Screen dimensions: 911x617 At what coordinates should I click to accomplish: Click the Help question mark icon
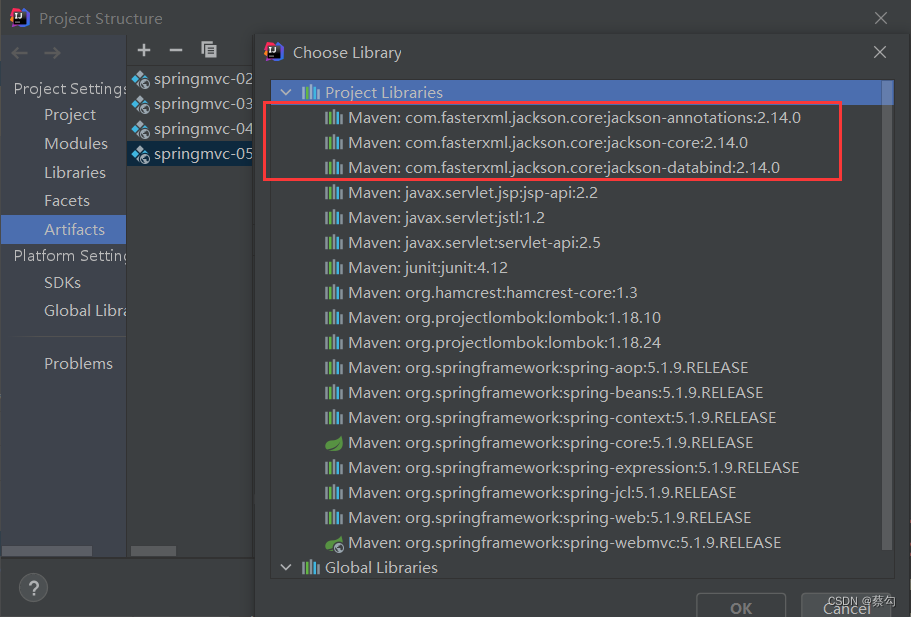pos(33,588)
